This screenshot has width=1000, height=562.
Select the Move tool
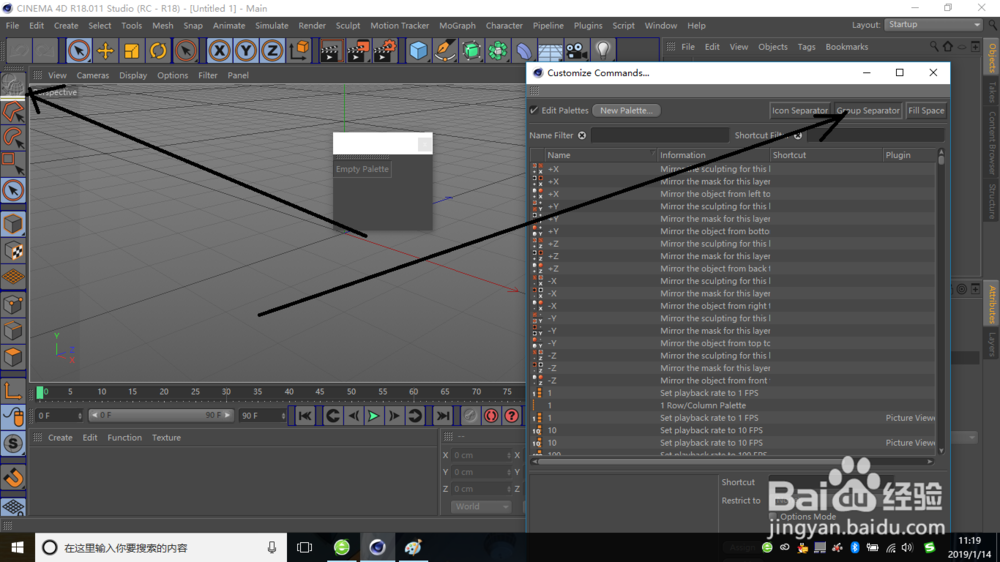(x=105, y=50)
